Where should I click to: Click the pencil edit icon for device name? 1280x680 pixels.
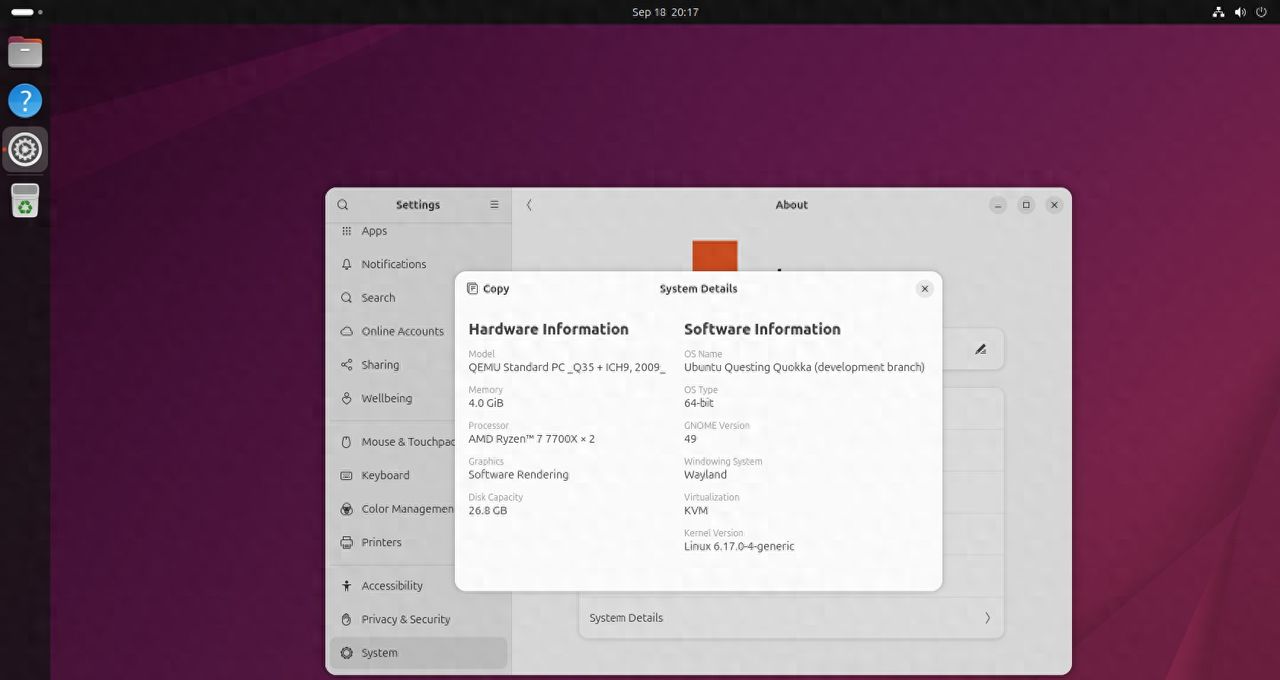980,349
